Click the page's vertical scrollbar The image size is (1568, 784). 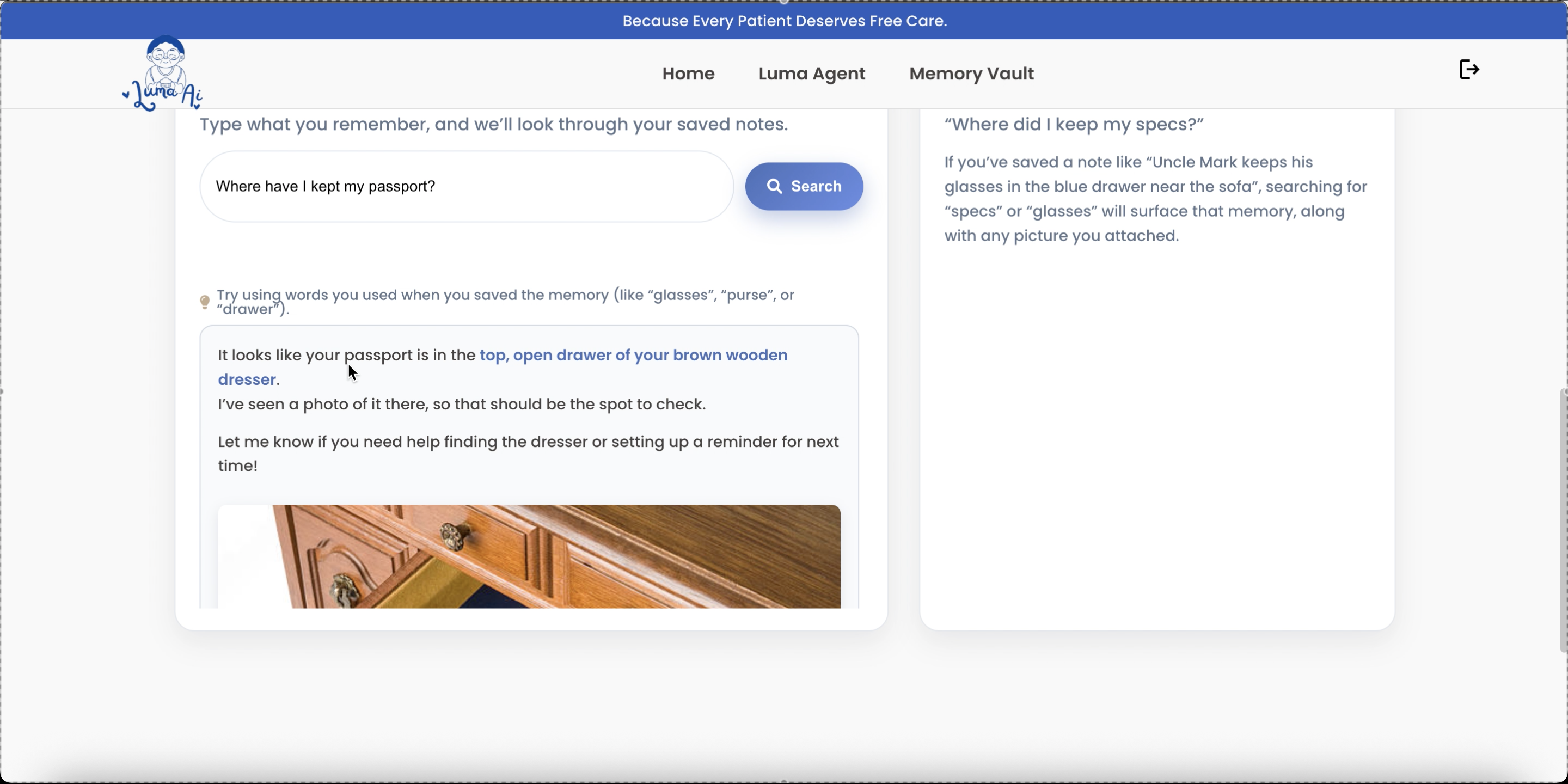(1563, 520)
